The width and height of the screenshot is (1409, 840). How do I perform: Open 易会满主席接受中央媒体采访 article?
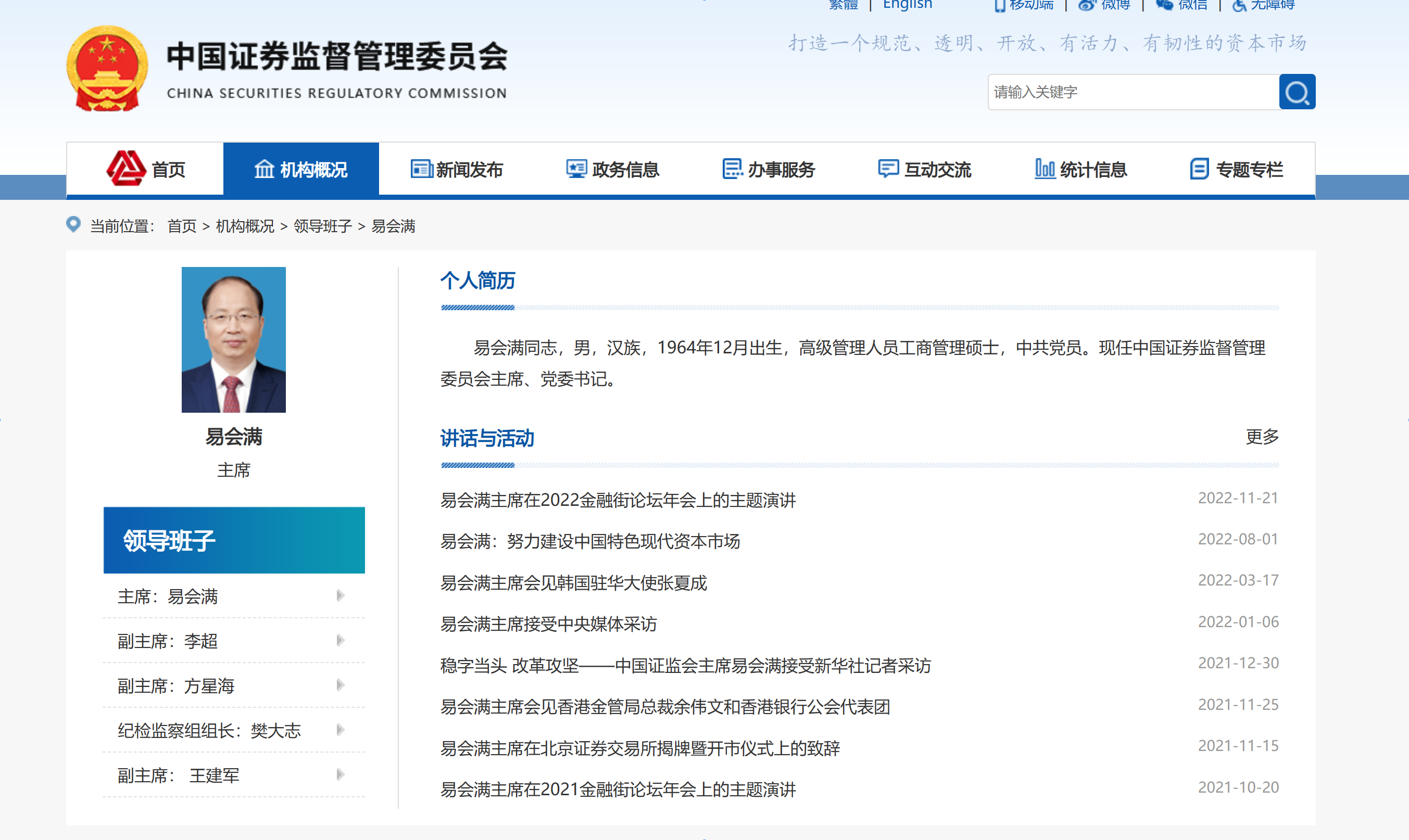point(549,624)
